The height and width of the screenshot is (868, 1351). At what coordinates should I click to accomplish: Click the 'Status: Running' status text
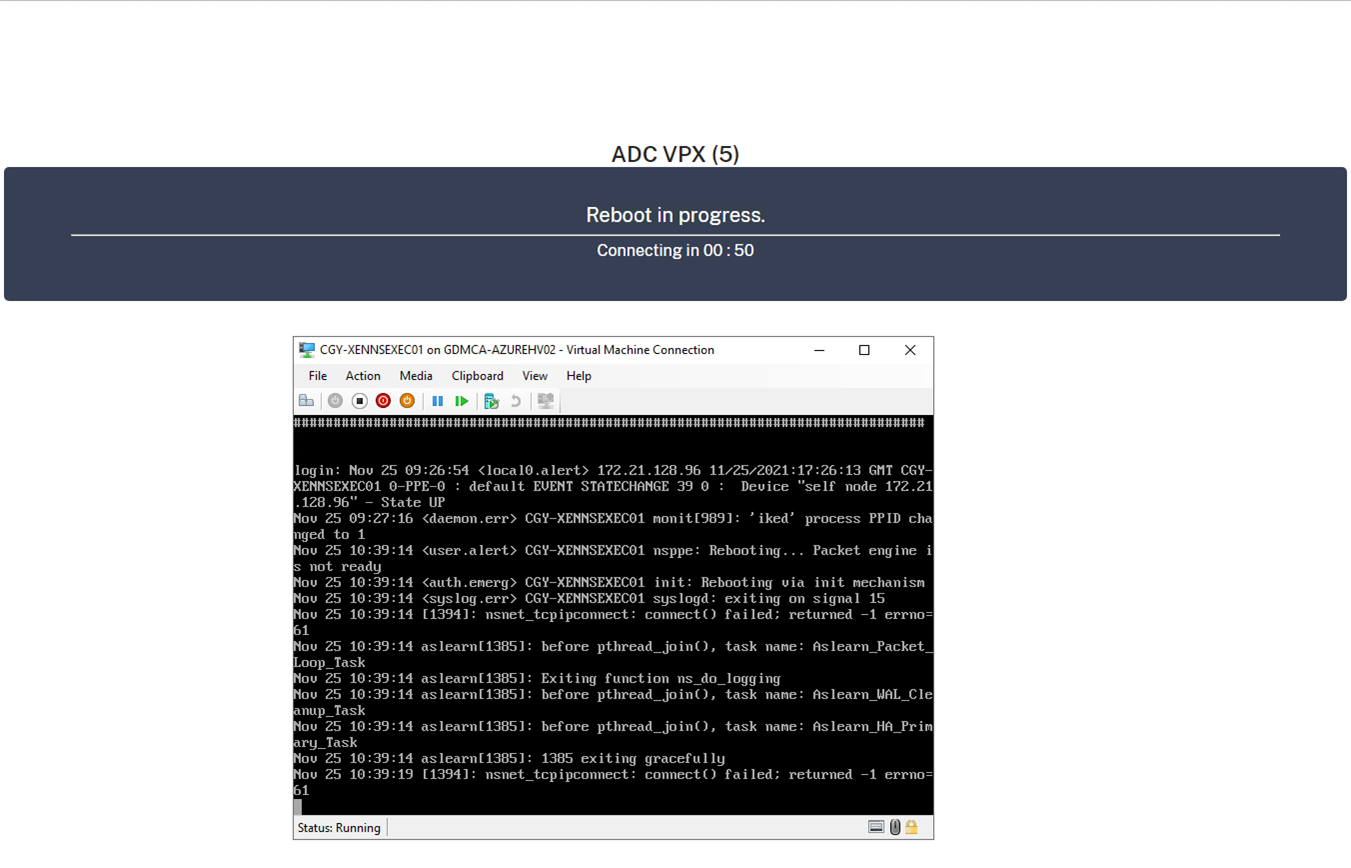point(339,828)
